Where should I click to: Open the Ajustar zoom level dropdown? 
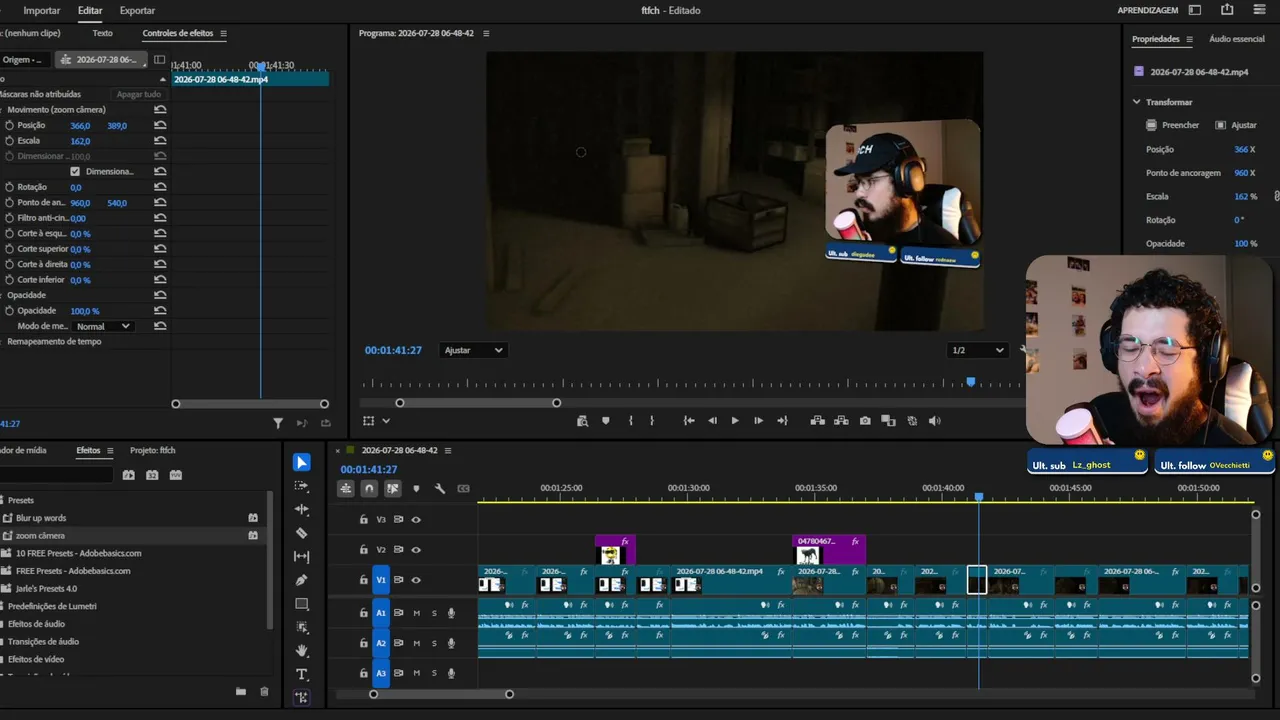(473, 350)
